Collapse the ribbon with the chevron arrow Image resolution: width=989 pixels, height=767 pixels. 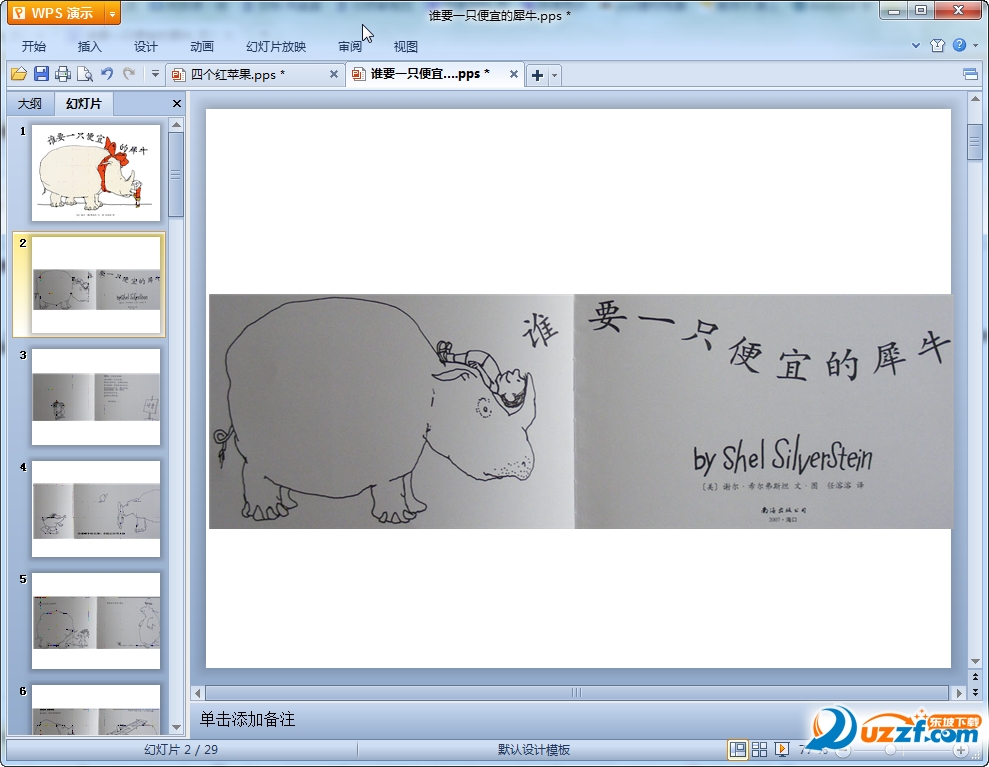click(916, 45)
